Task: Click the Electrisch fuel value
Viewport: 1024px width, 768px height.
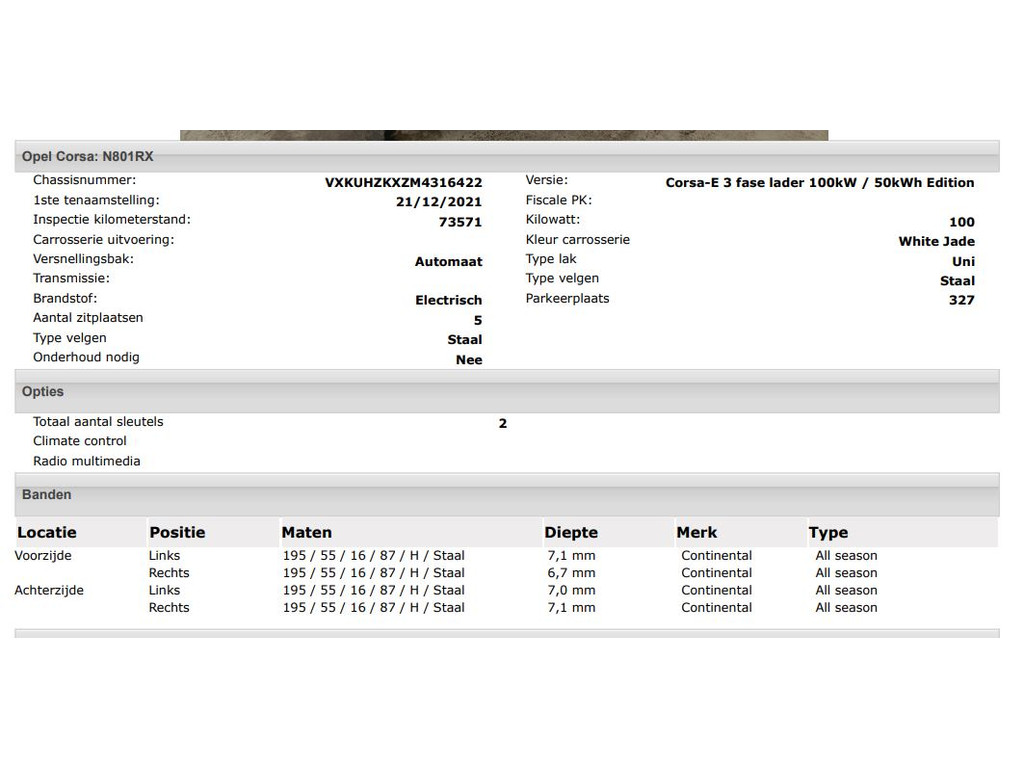Action: pyautogui.click(x=449, y=300)
